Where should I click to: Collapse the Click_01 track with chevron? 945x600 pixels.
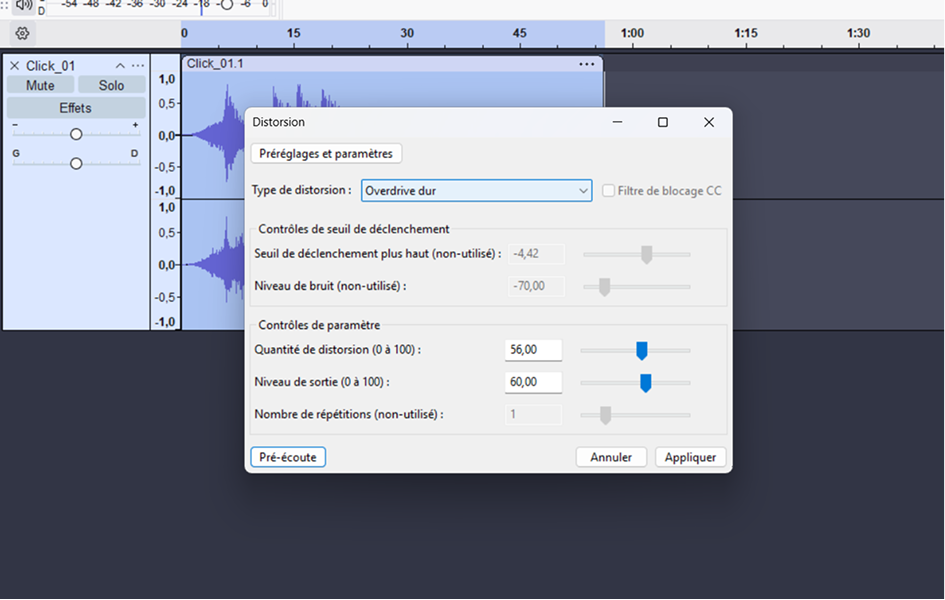tap(120, 66)
